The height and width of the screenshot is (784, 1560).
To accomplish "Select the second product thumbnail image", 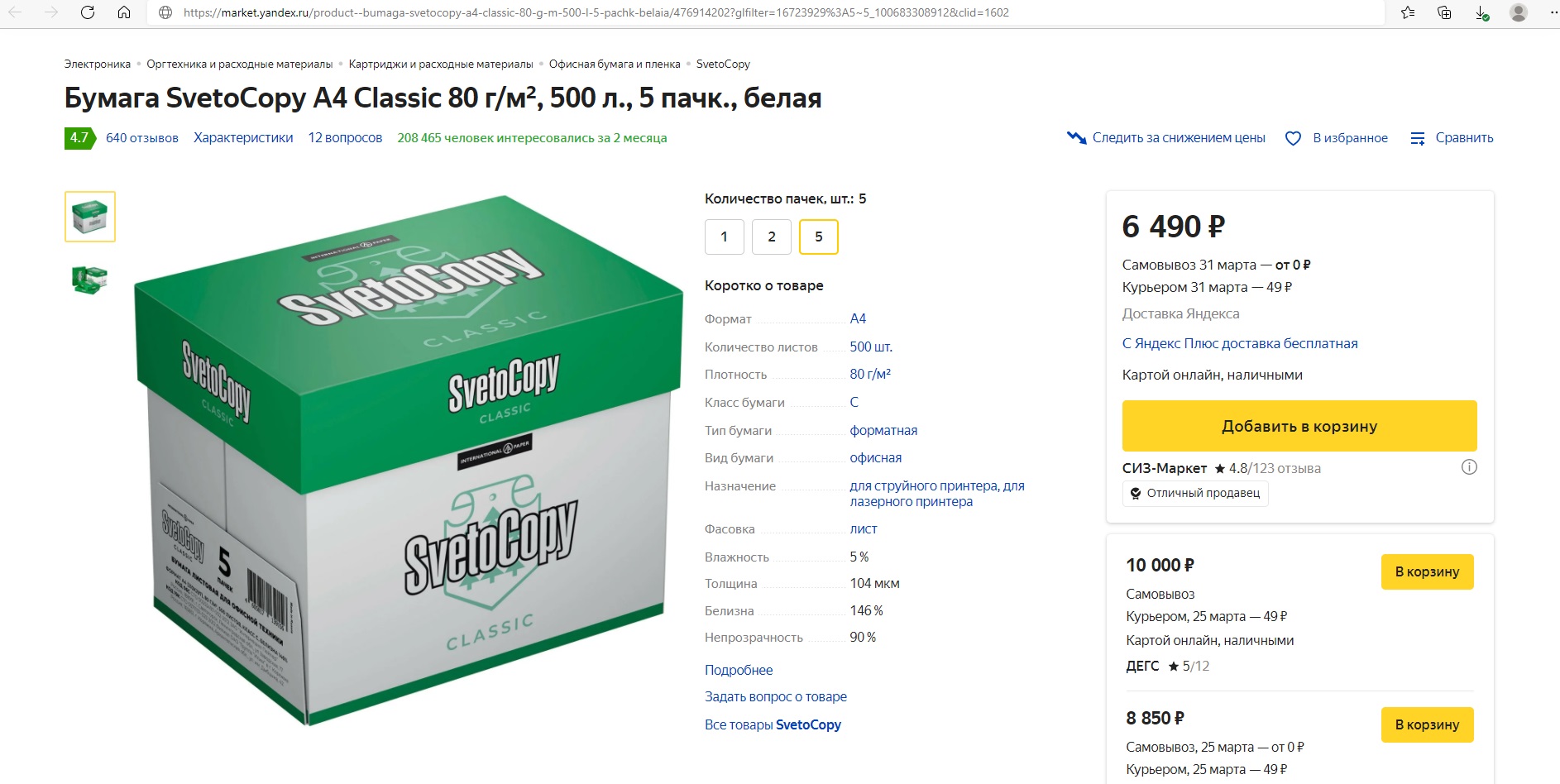I will click(89, 280).
